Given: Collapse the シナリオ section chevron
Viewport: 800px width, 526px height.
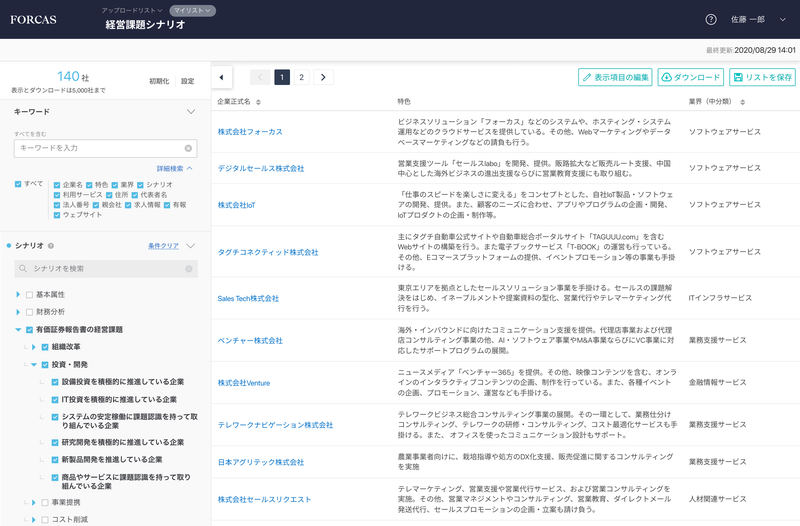Looking at the screenshot, I should coord(191,246).
